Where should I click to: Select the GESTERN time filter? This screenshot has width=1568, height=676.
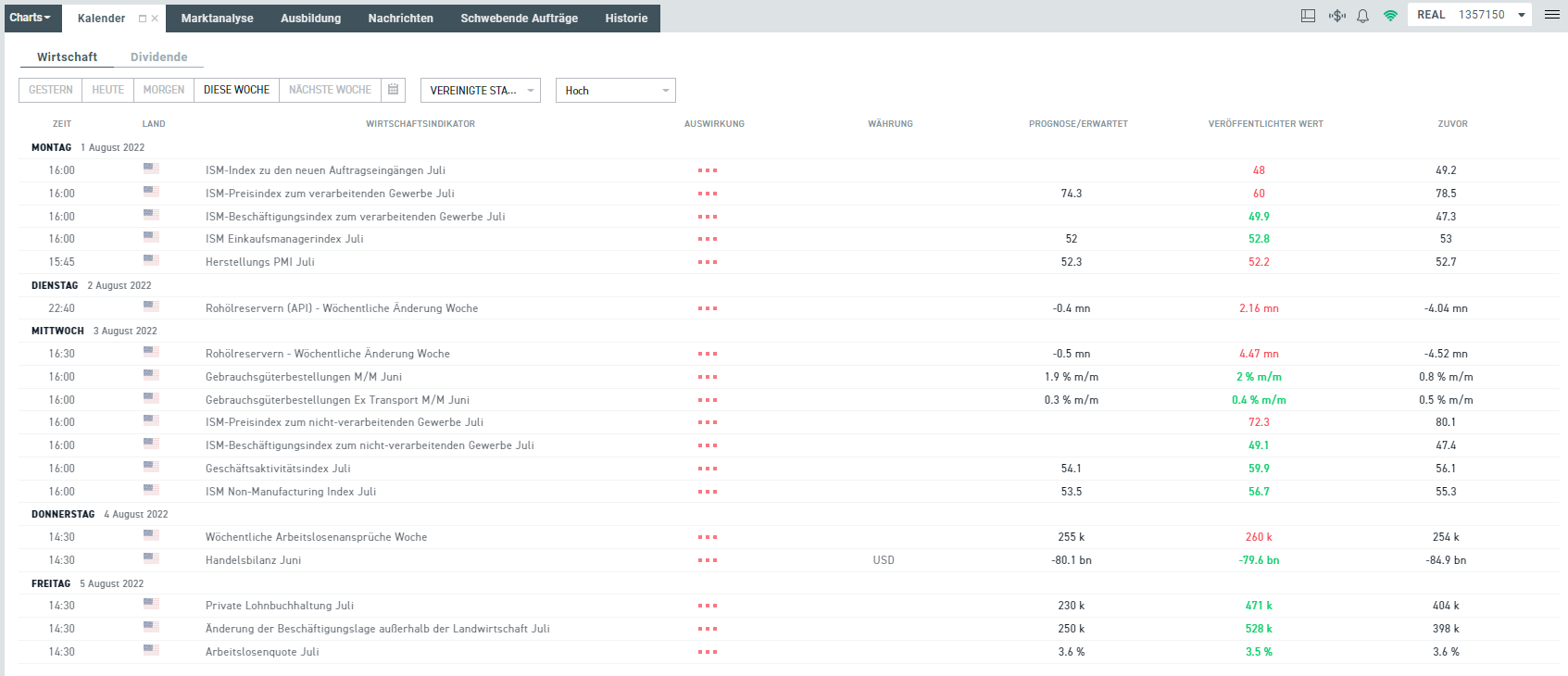pos(50,90)
